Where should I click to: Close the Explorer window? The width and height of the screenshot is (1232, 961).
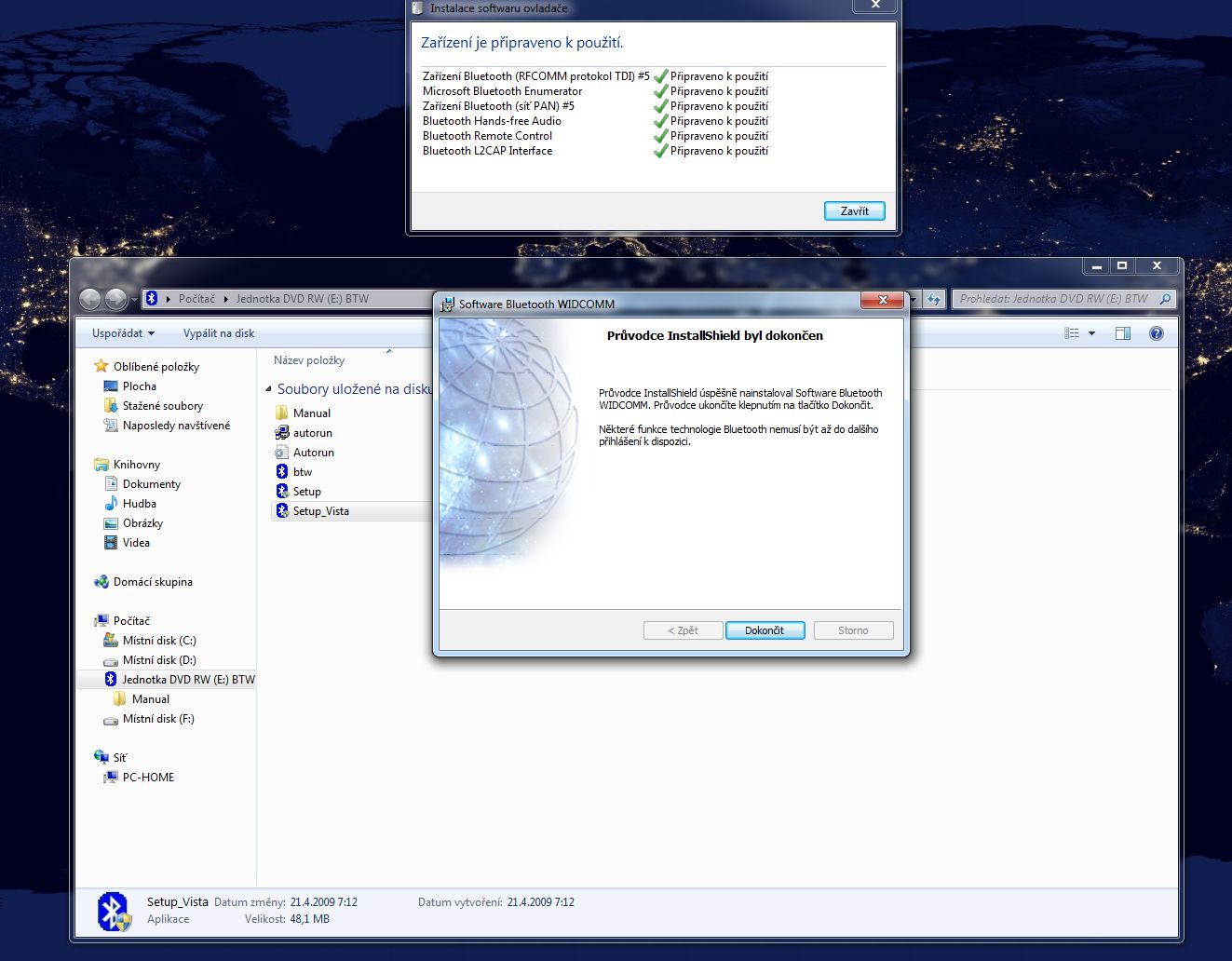click(1157, 266)
